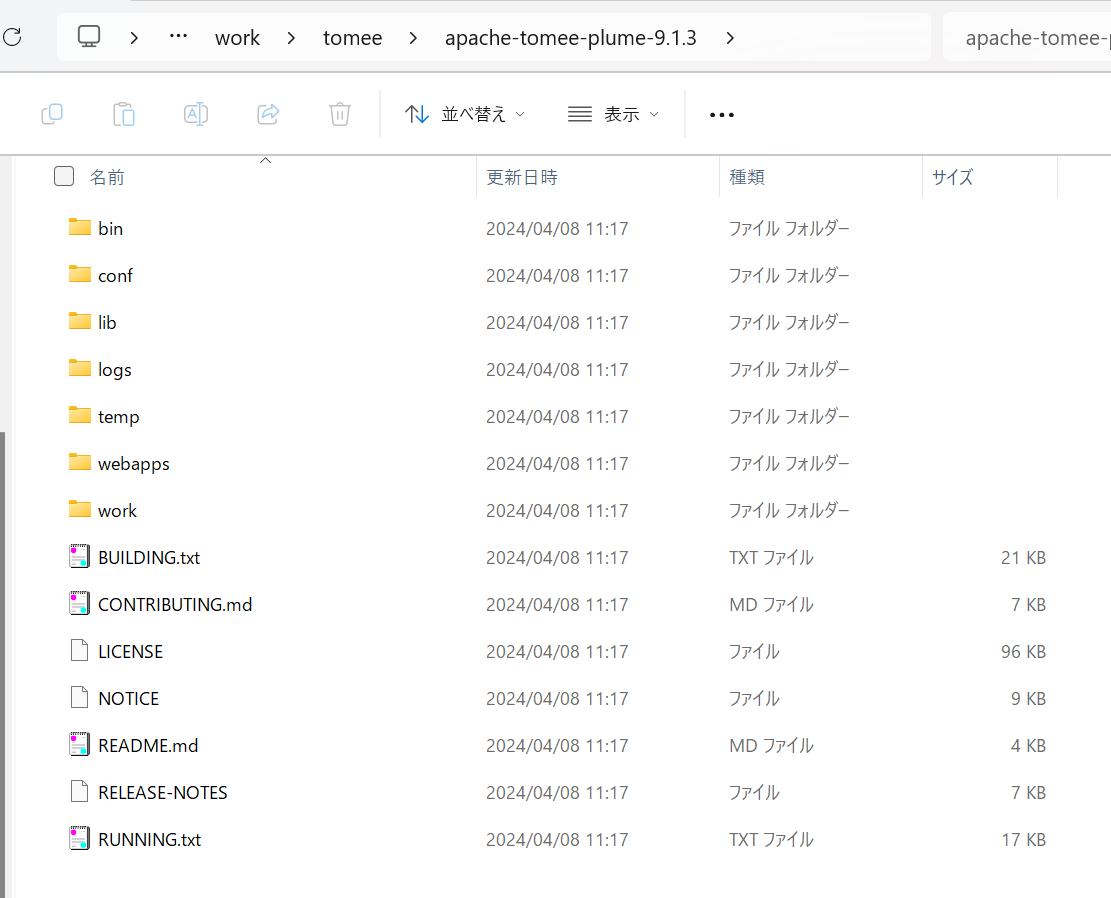The height and width of the screenshot is (898, 1111).
Task: Click the Copy icon in the toolbar
Action: 51,113
